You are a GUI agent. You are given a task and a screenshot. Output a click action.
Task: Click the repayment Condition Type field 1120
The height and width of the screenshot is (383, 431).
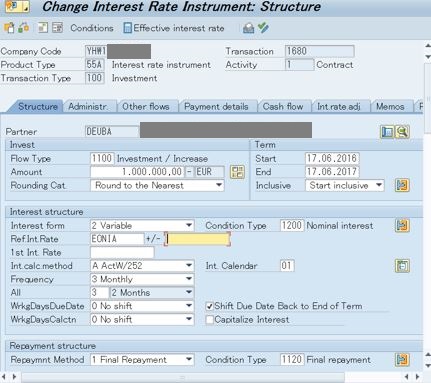pos(292,360)
